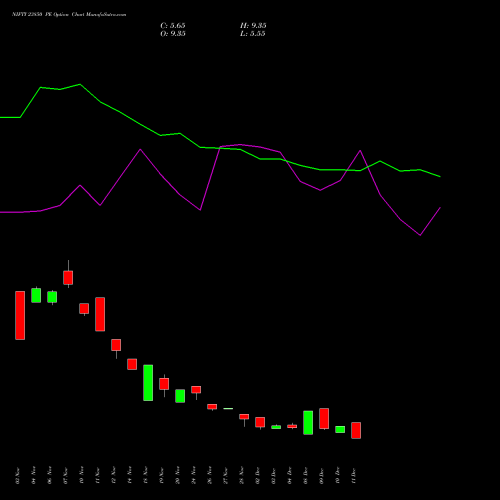500x500 pixels.
Task: Click the high value H: 9.35
Action: (x=253, y=26)
